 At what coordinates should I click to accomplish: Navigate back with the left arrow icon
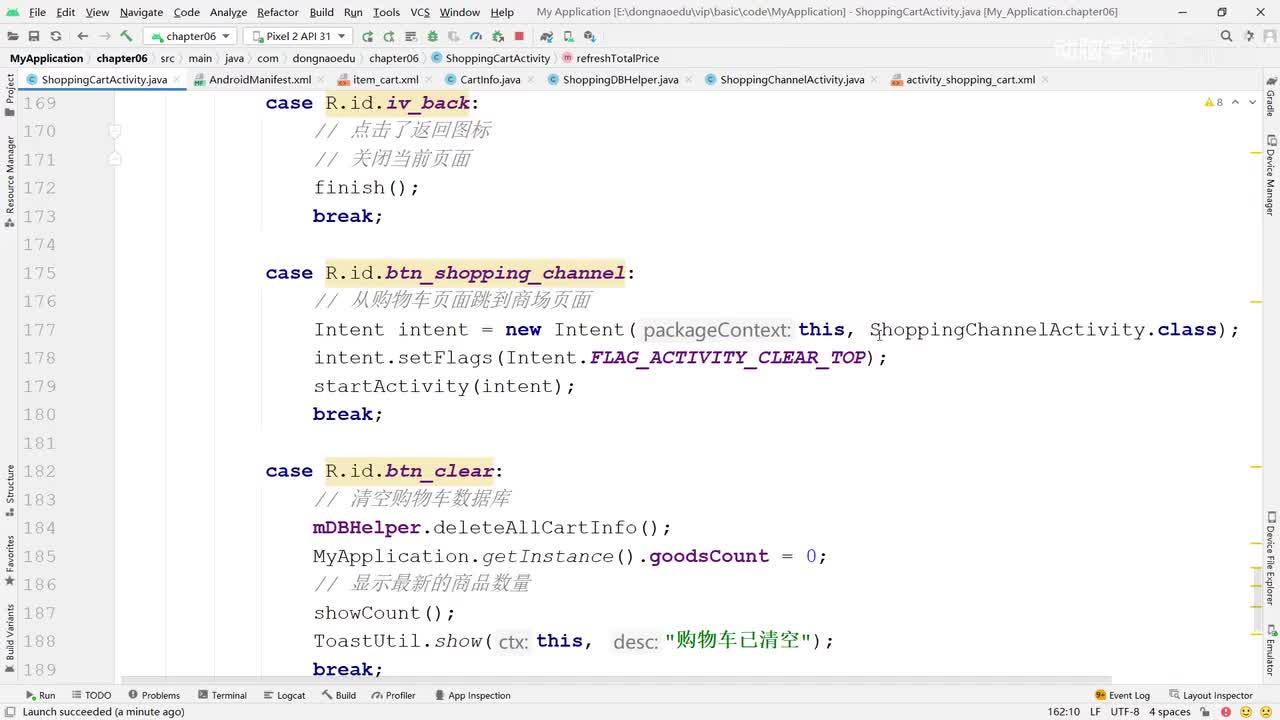83,36
